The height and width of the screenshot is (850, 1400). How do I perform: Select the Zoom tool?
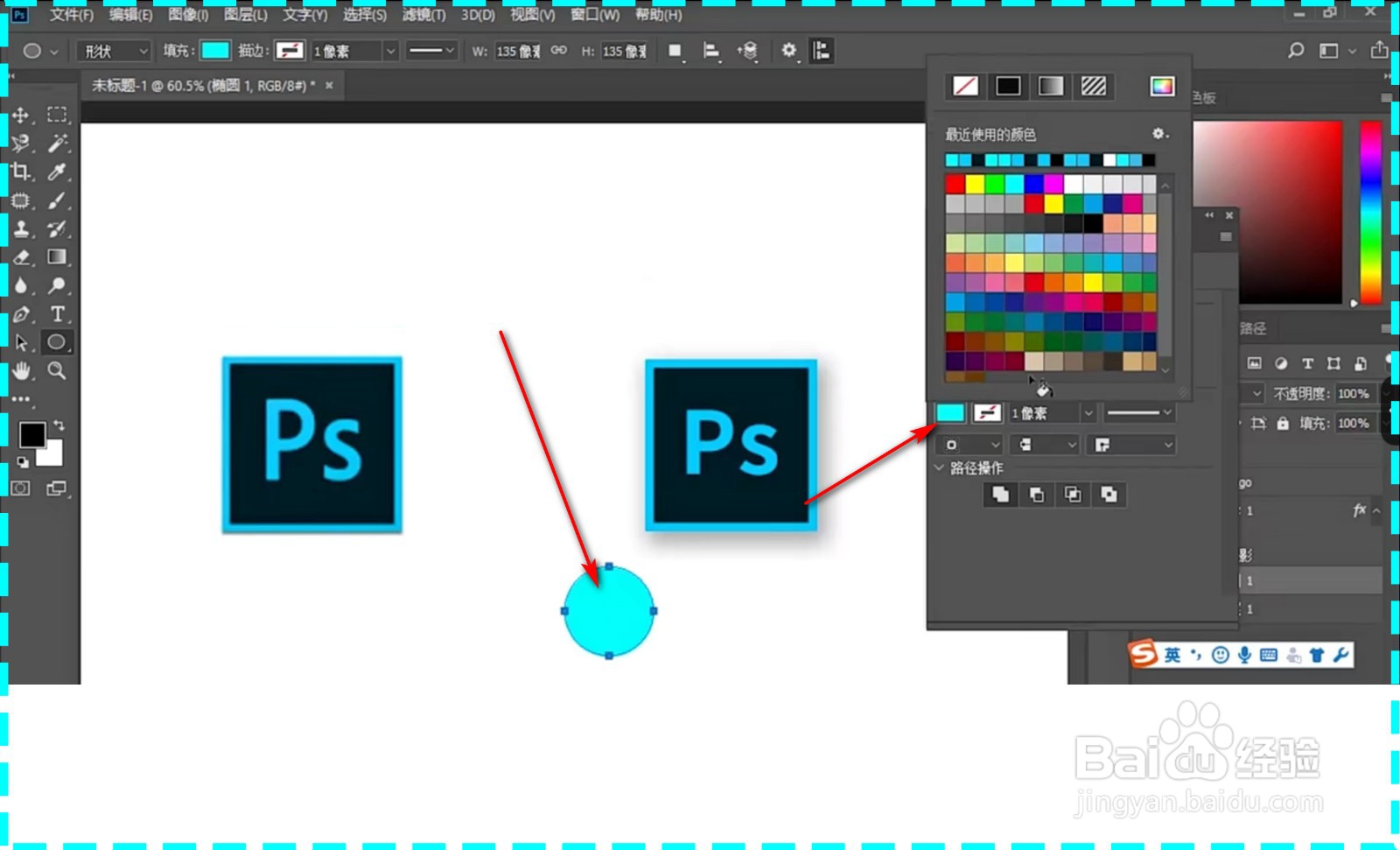coord(57,371)
